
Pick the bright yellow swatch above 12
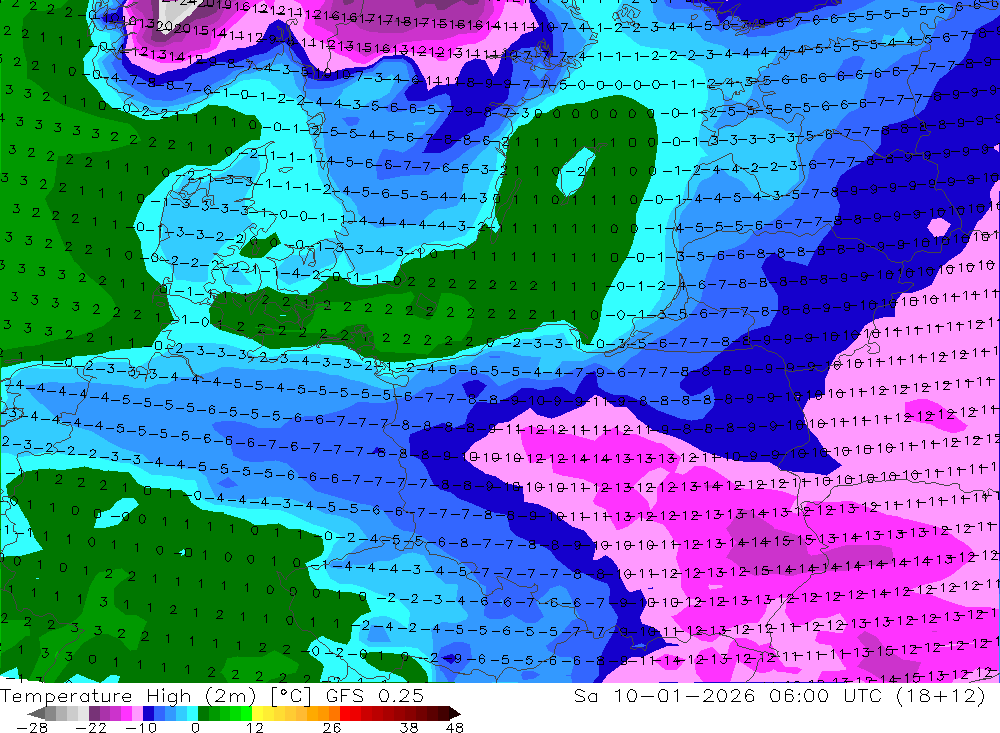[x=258, y=713]
